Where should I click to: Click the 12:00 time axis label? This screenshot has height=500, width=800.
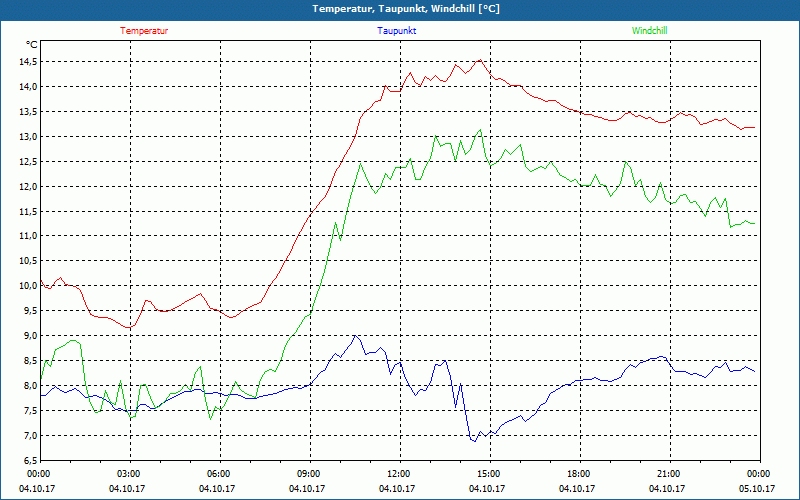pos(400,474)
